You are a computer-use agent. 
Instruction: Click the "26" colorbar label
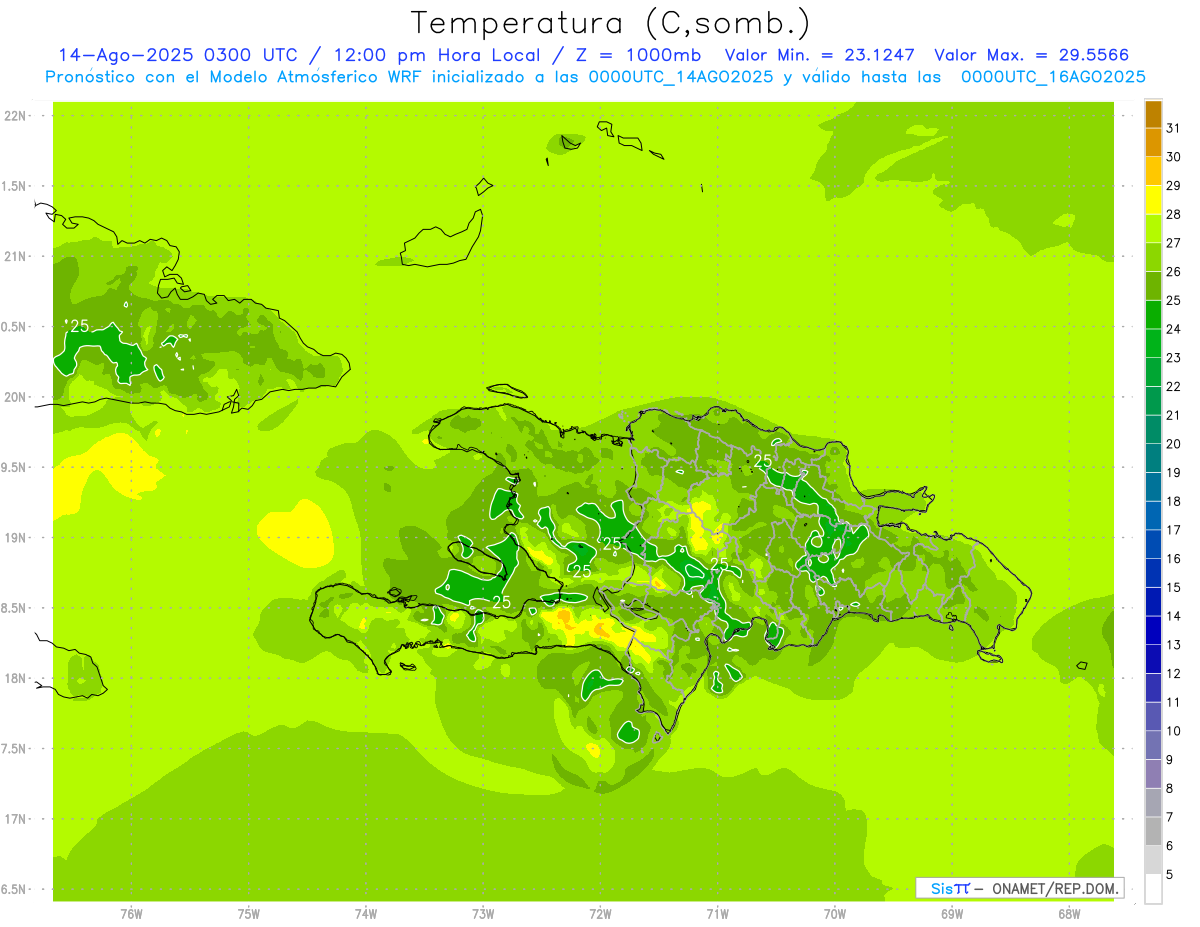(x=1173, y=272)
